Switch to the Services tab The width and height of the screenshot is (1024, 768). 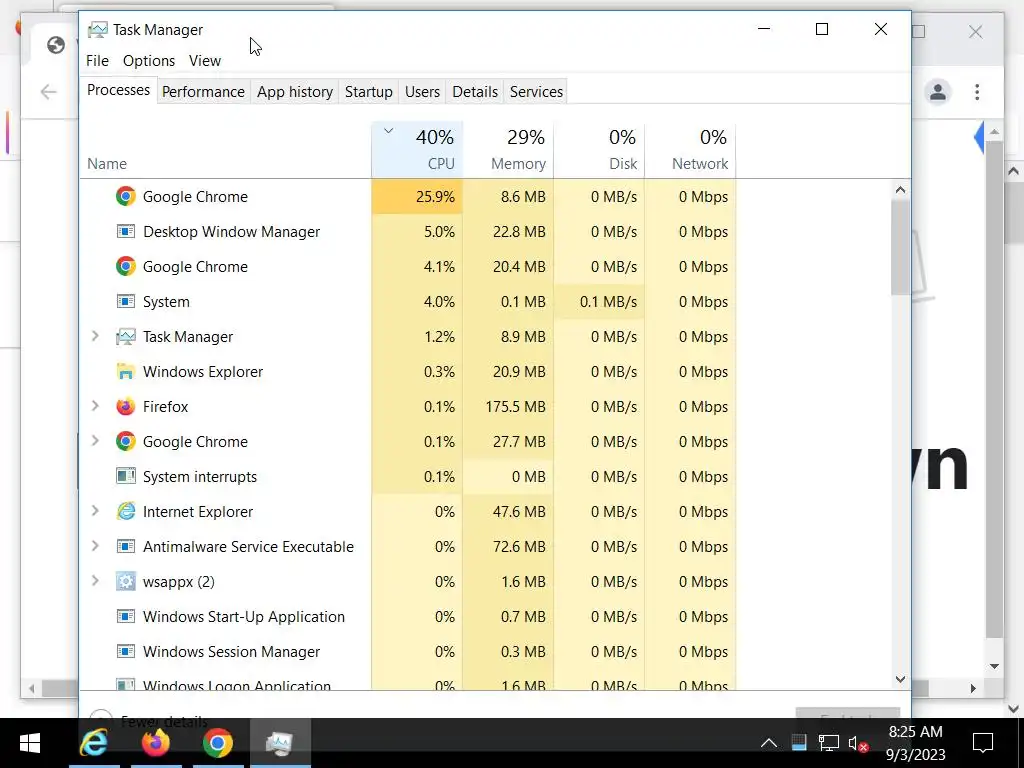536,91
